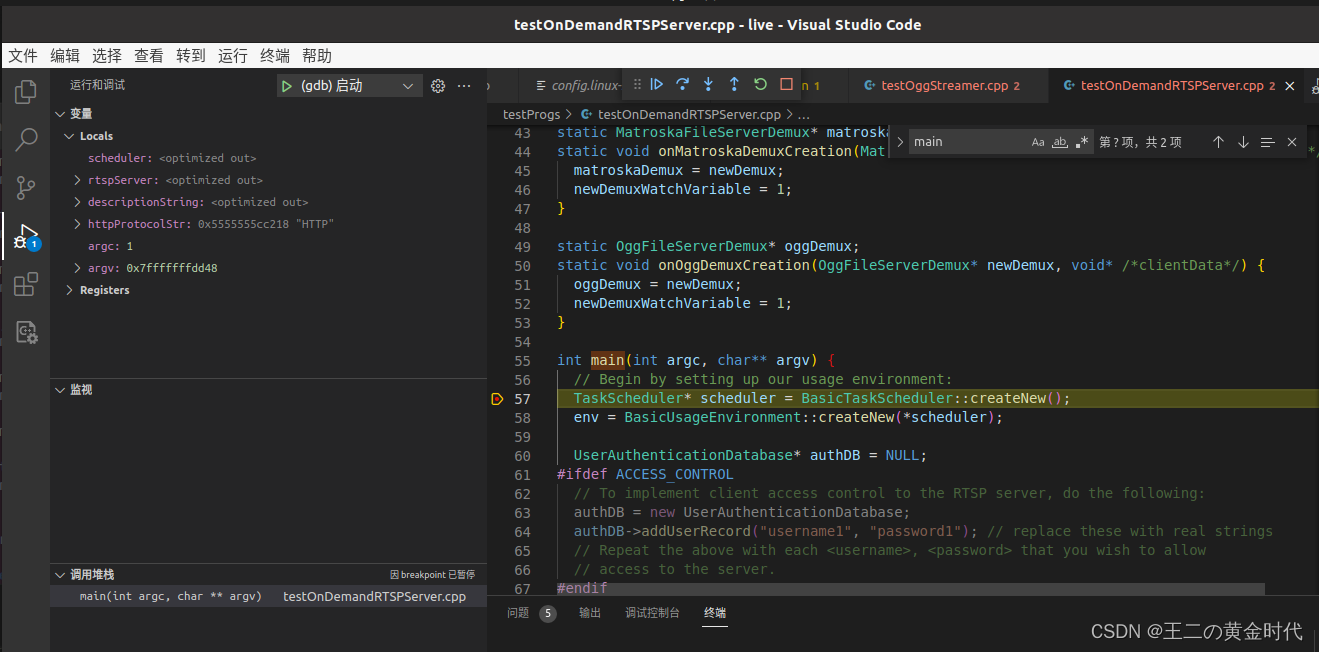Select the argc: 1 variable row

pyautogui.click(x=268, y=246)
